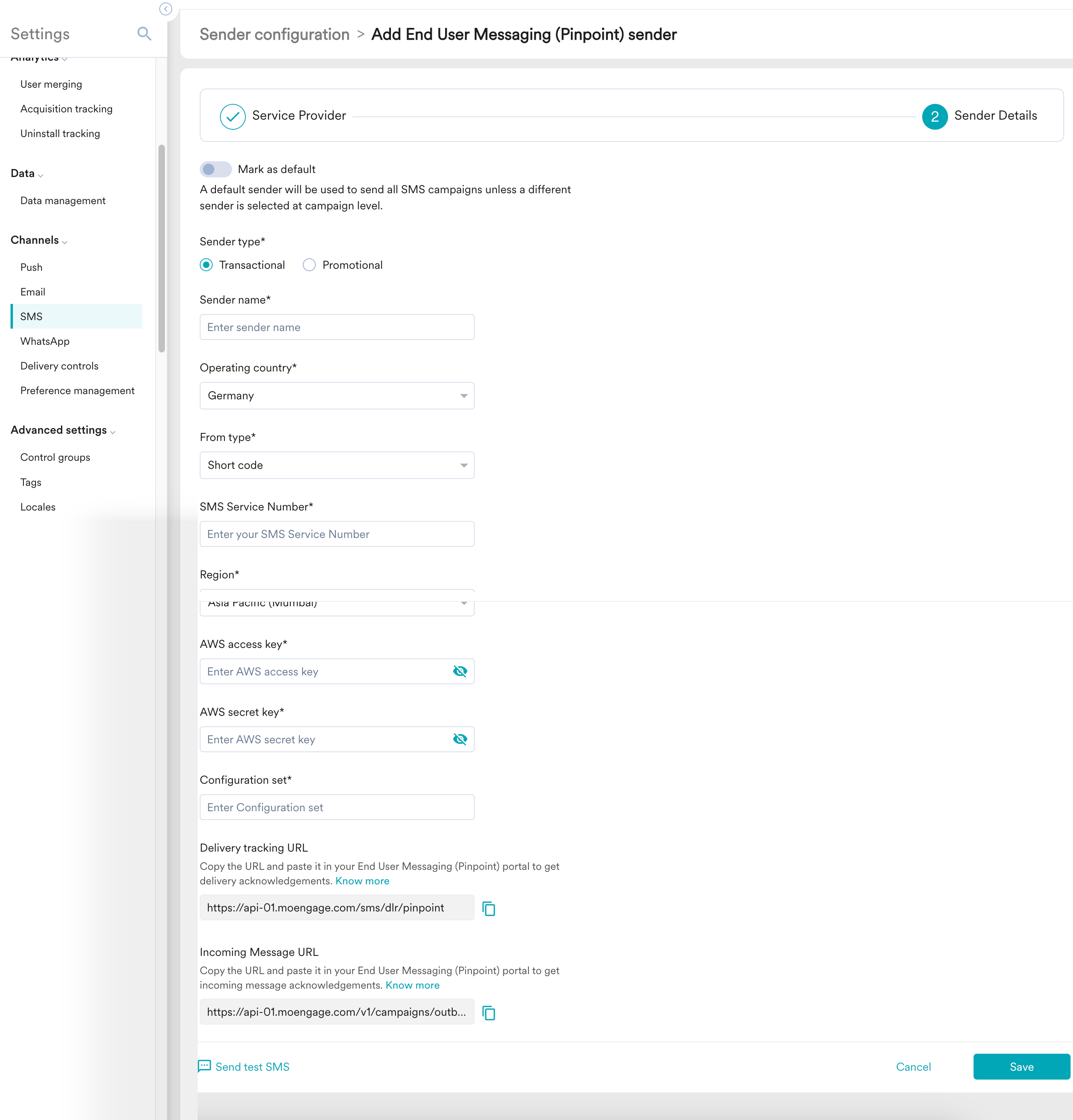Image resolution: width=1073 pixels, height=1120 pixels.
Task: Open WhatsApp channel settings
Action: click(45, 341)
